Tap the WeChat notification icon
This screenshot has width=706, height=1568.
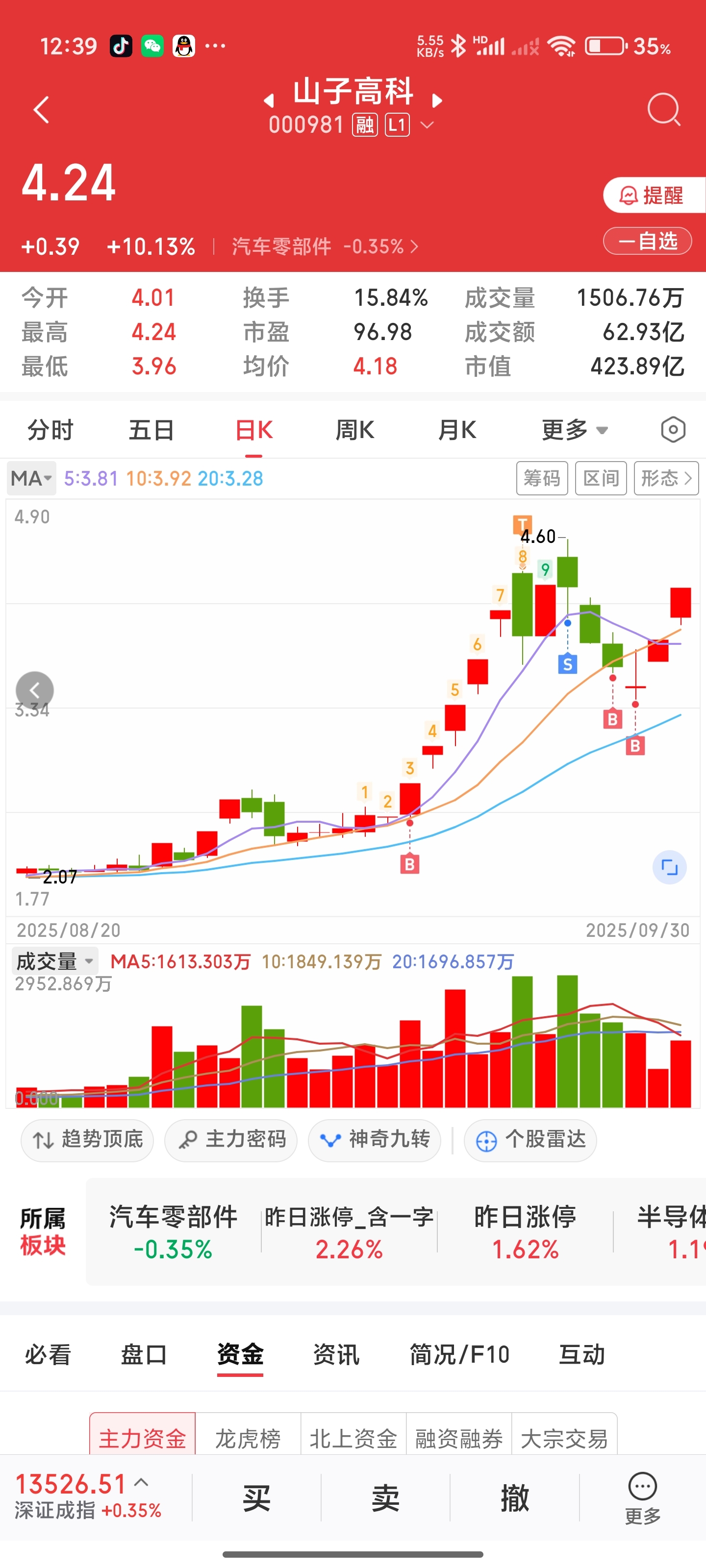pos(152,46)
